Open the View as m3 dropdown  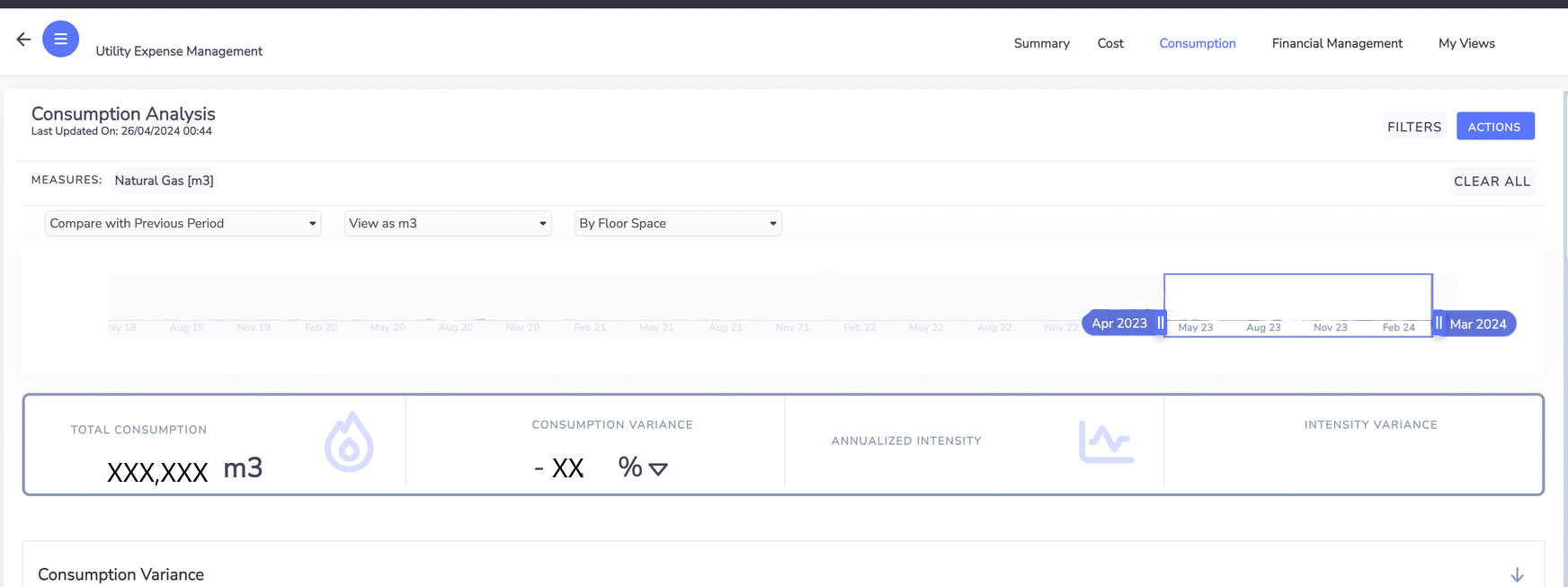click(448, 224)
